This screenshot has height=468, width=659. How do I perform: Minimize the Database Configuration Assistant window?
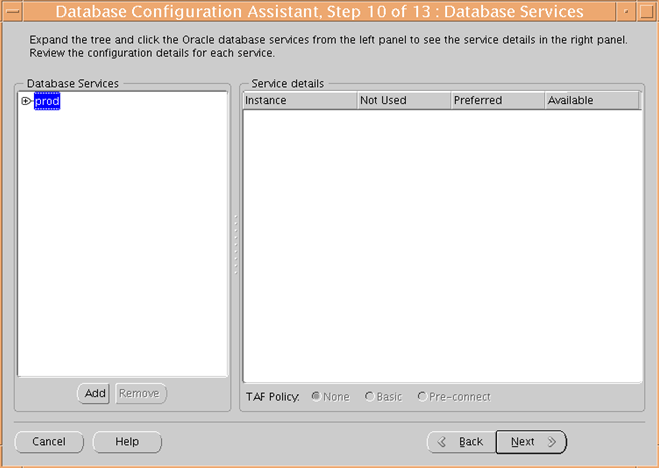pos(626,11)
